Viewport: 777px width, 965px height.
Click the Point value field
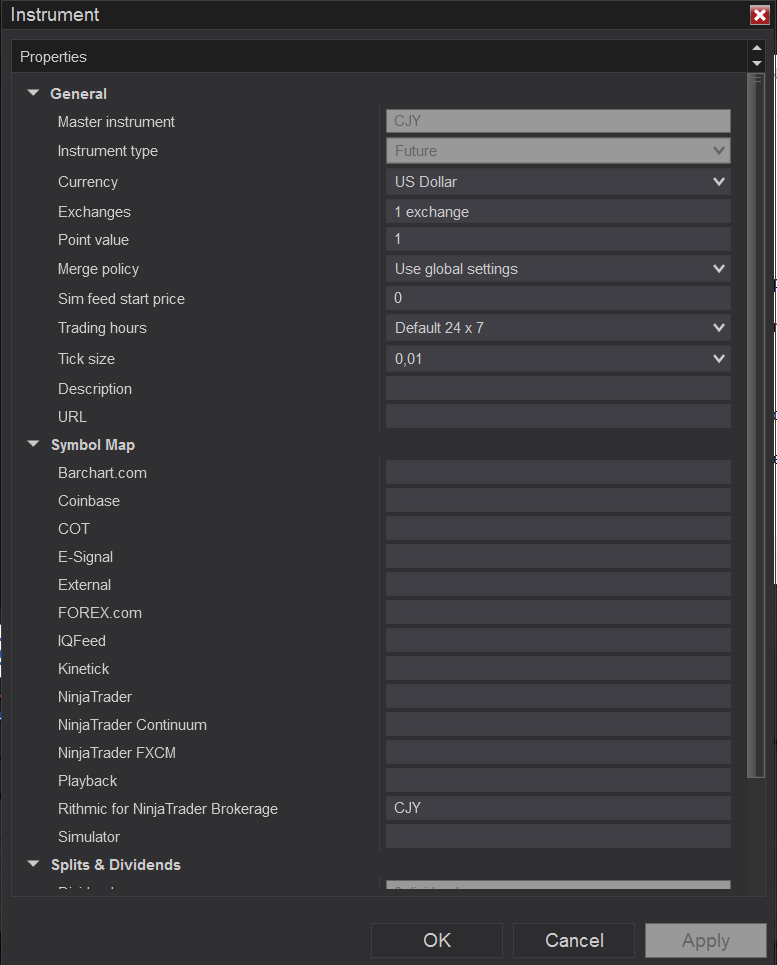(557, 240)
